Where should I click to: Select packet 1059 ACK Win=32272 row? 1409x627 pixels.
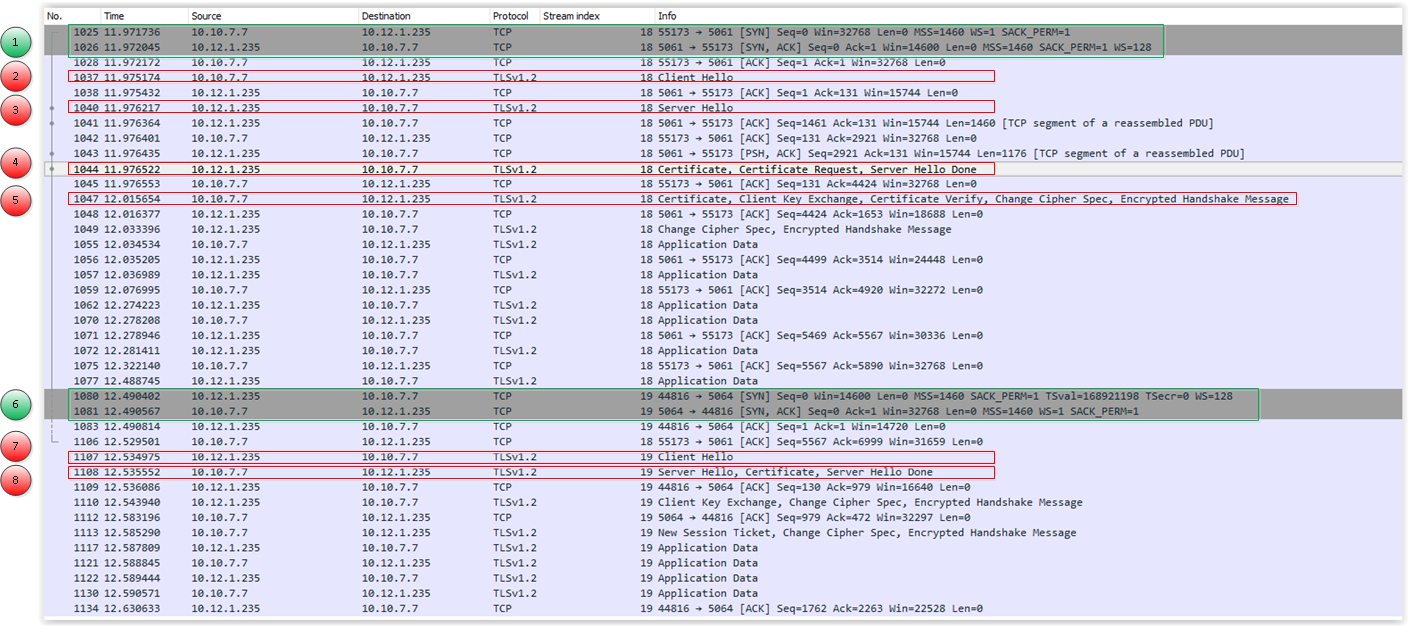pyautogui.click(x=722, y=290)
